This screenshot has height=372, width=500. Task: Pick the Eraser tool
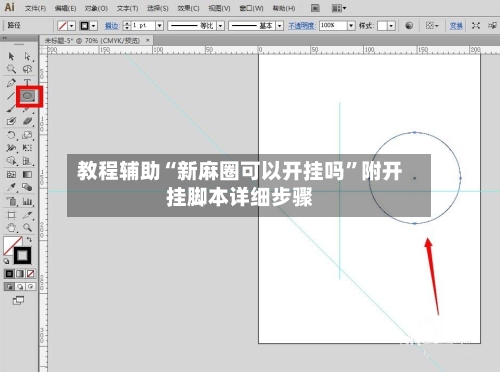coord(27,121)
